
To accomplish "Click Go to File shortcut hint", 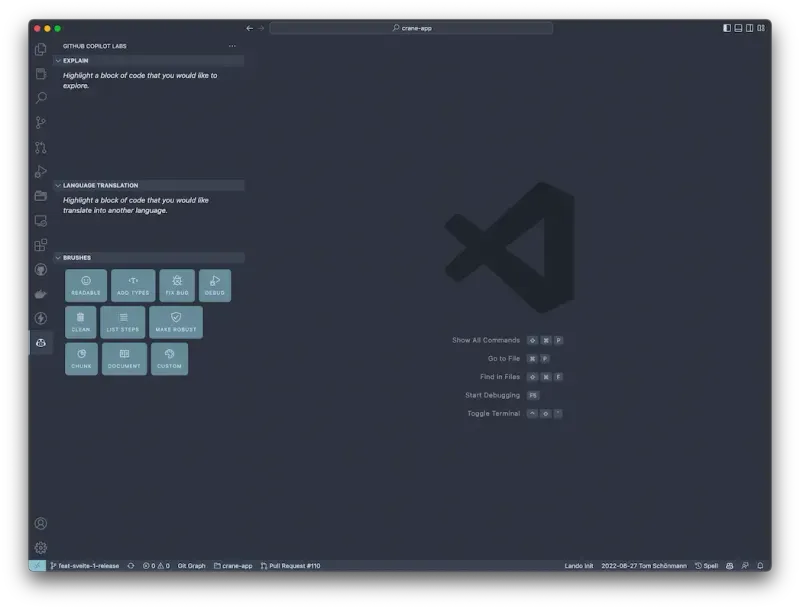I will tap(504, 359).
